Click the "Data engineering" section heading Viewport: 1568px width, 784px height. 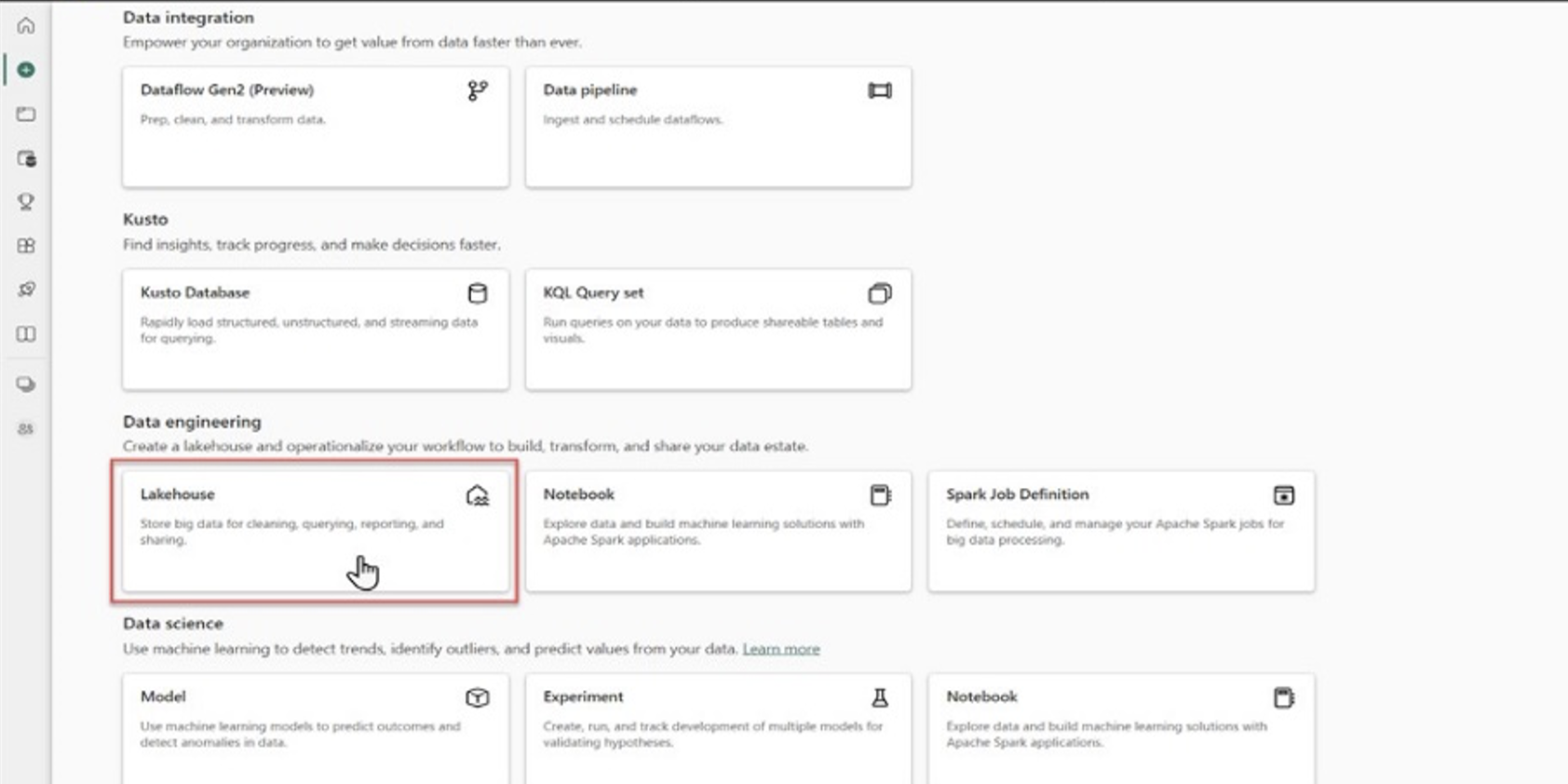coord(192,422)
